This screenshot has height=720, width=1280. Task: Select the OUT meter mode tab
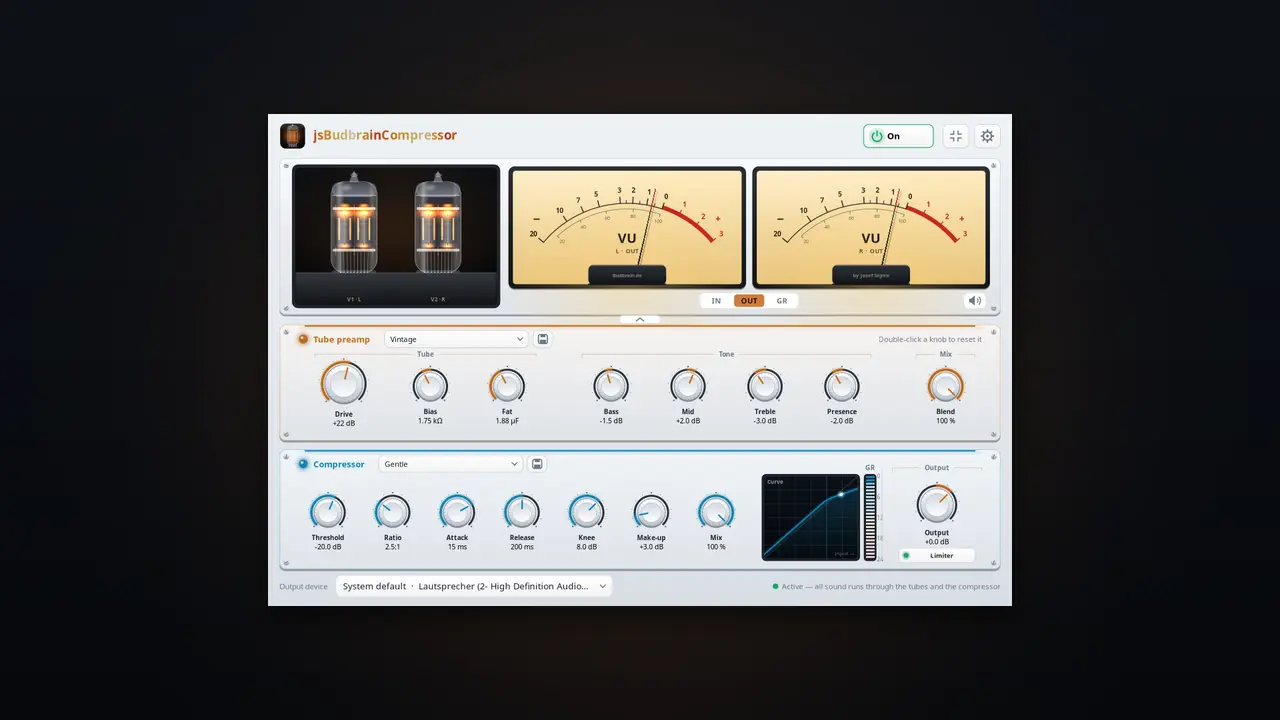(749, 300)
